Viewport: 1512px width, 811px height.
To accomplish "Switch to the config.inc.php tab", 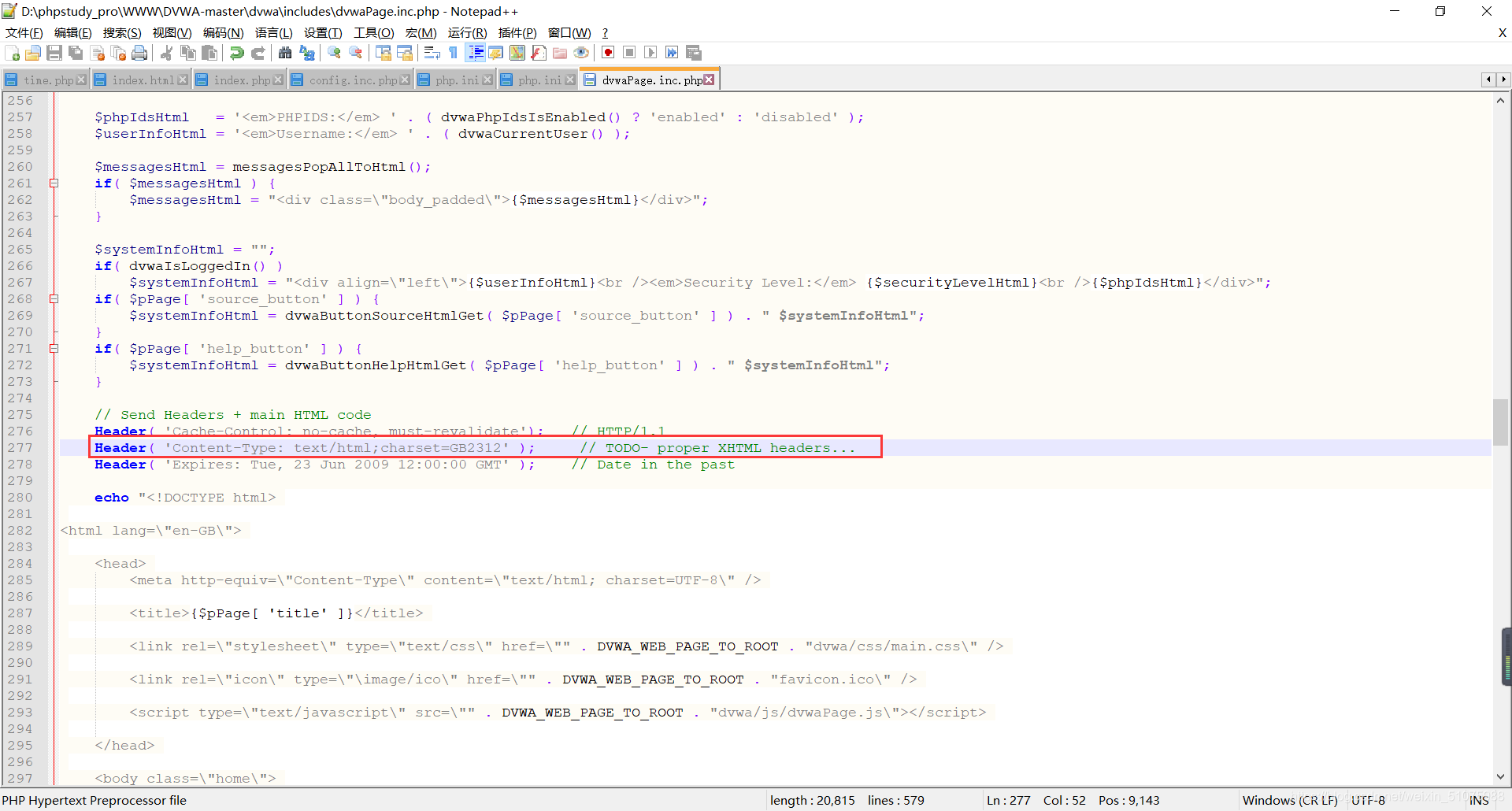I will coord(350,80).
